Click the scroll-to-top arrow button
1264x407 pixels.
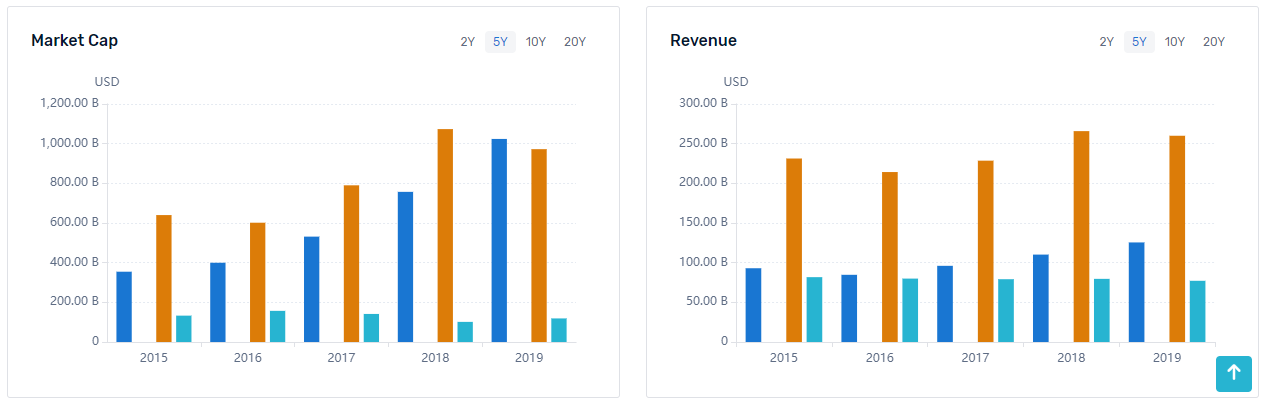[x=1233, y=373]
